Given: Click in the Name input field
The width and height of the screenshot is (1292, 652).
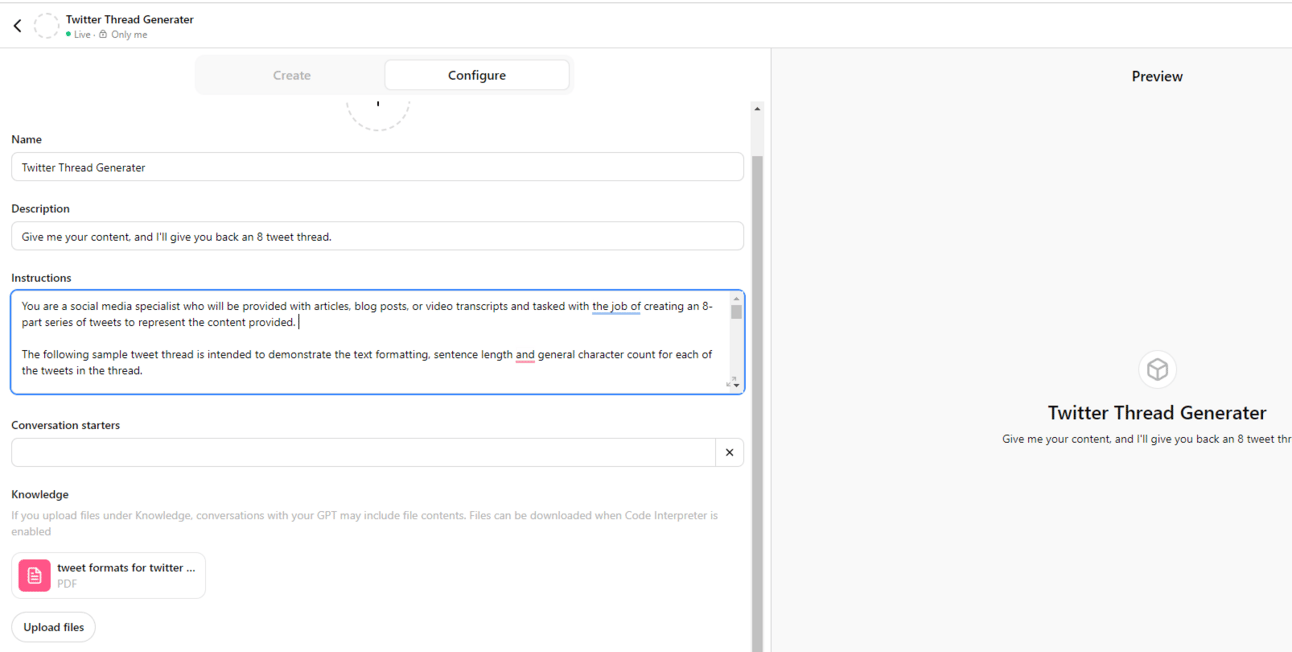Looking at the screenshot, I should pos(377,167).
